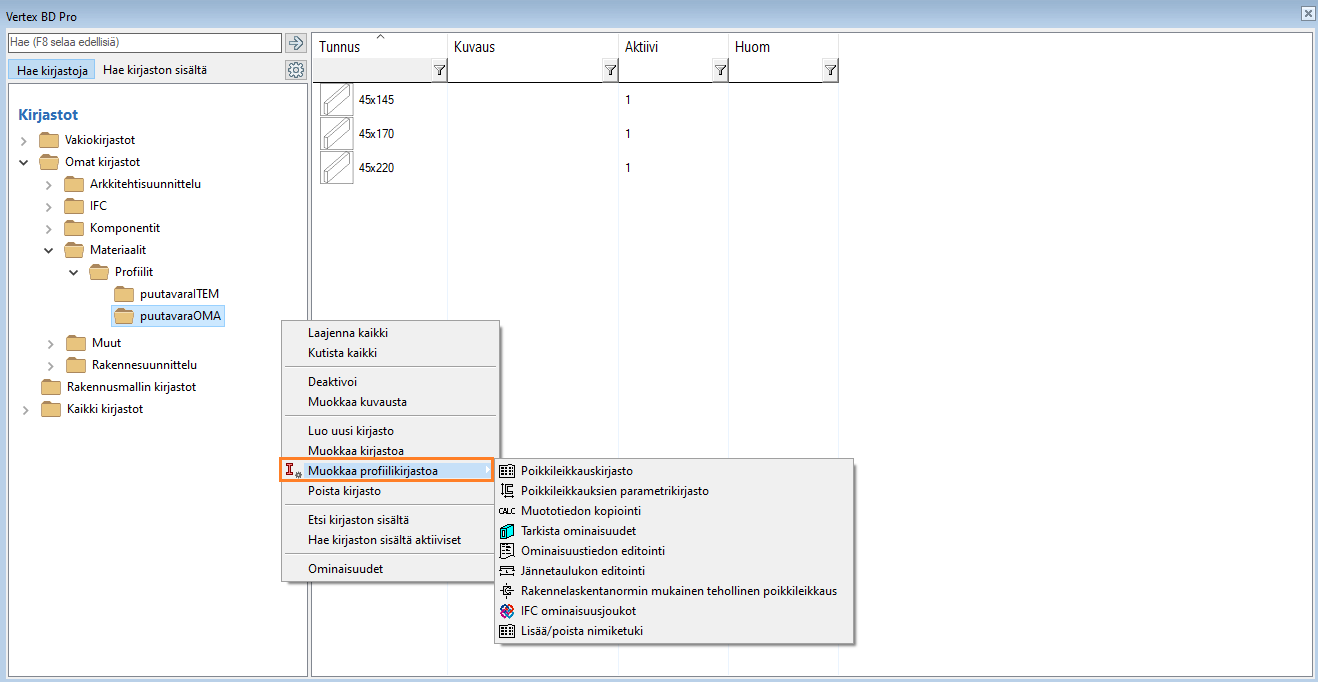Click the Hae kirjastoja tab
Screen dimensions: 1318x682
(52, 70)
